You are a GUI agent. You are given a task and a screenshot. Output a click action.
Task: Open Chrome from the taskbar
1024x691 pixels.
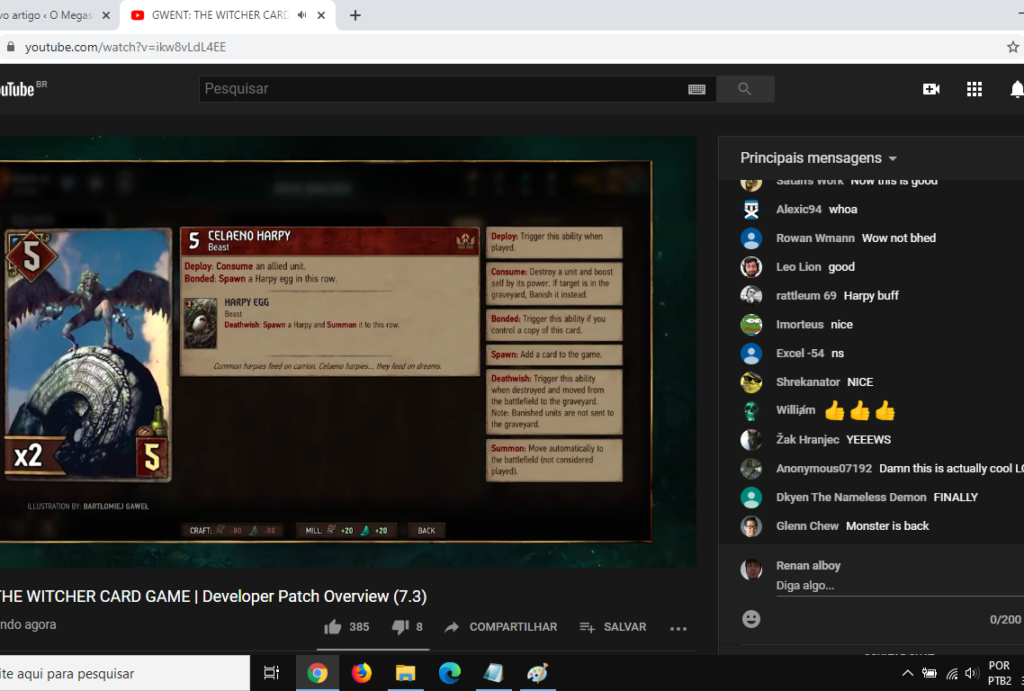point(317,673)
